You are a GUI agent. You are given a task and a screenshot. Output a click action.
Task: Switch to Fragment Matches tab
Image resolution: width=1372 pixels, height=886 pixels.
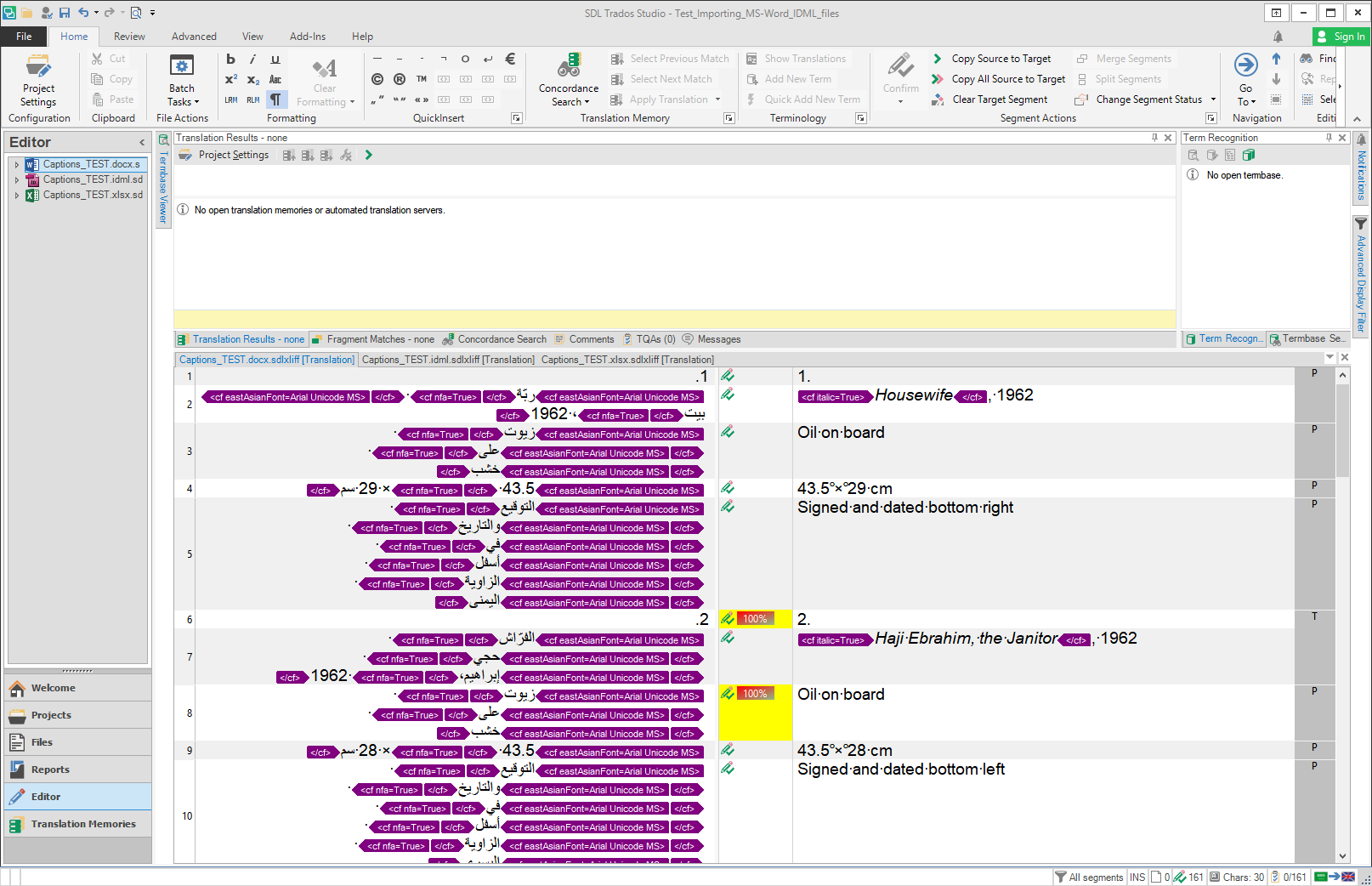(x=372, y=339)
